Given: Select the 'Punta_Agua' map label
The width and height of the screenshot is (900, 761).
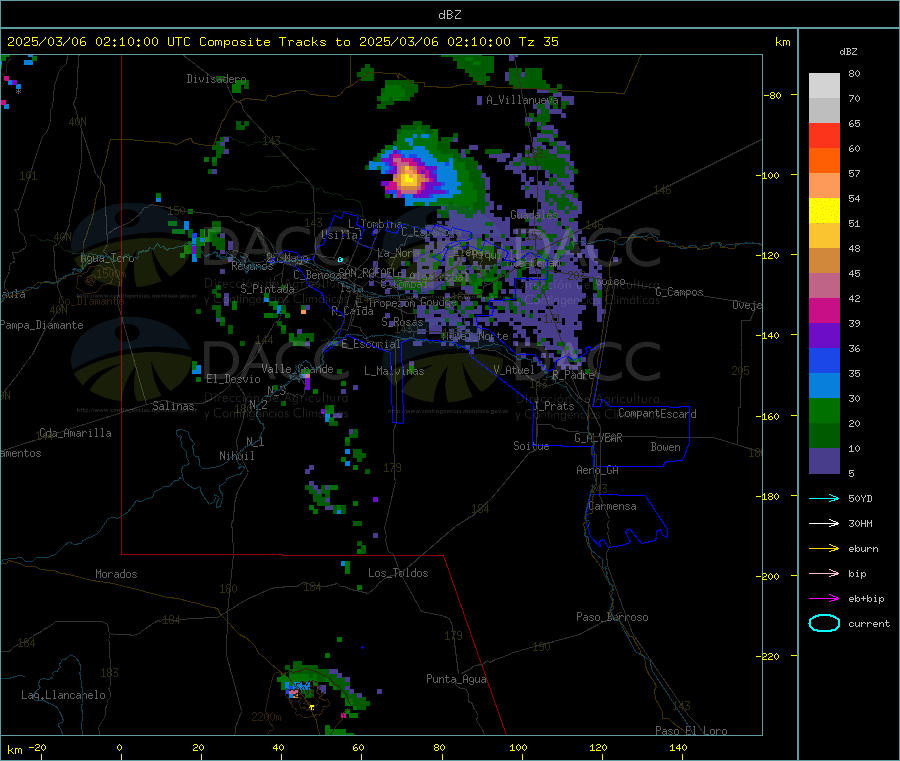Looking at the screenshot, I should pyautogui.click(x=456, y=680).
